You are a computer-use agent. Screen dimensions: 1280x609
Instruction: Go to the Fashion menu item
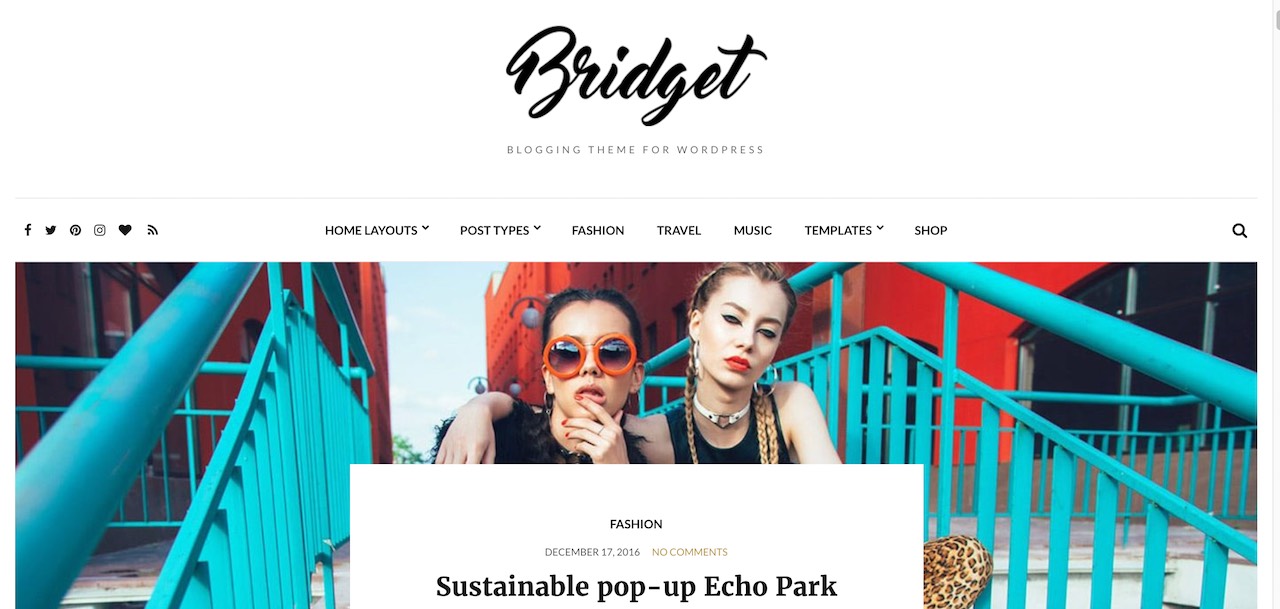pyautogui.click(x=598, y=230)
